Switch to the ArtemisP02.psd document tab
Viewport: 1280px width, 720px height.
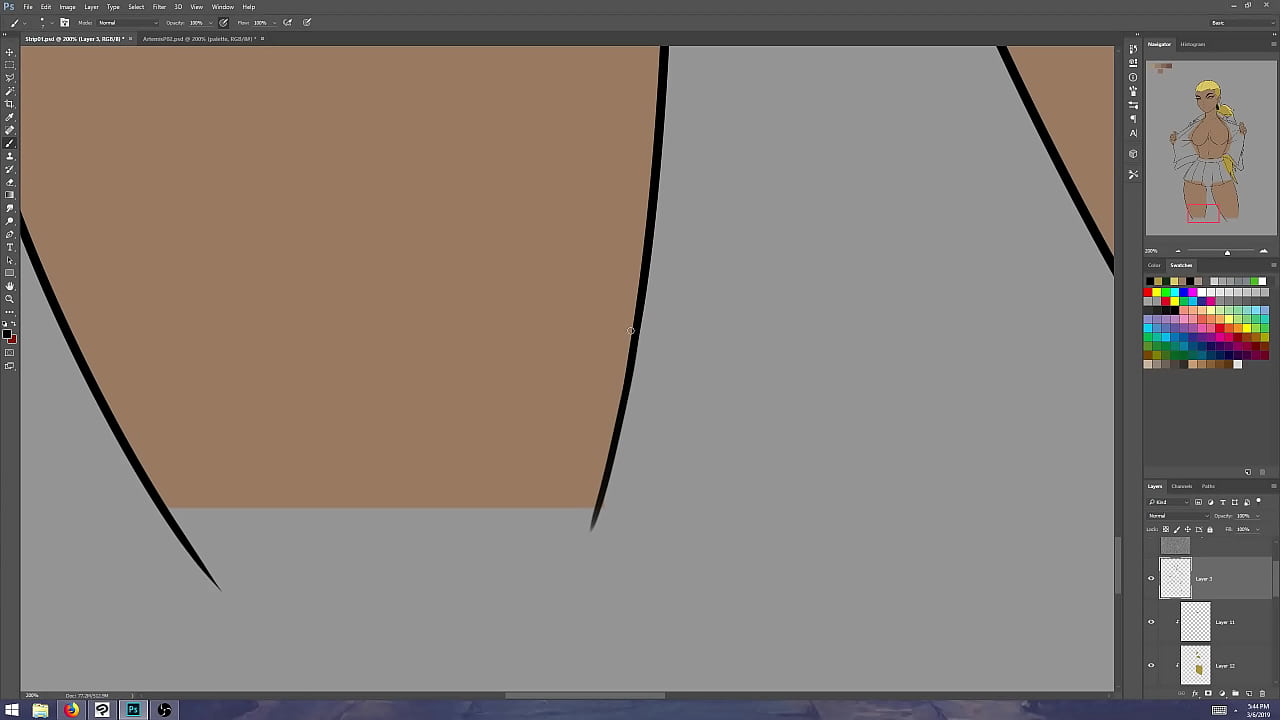[198, 39]
